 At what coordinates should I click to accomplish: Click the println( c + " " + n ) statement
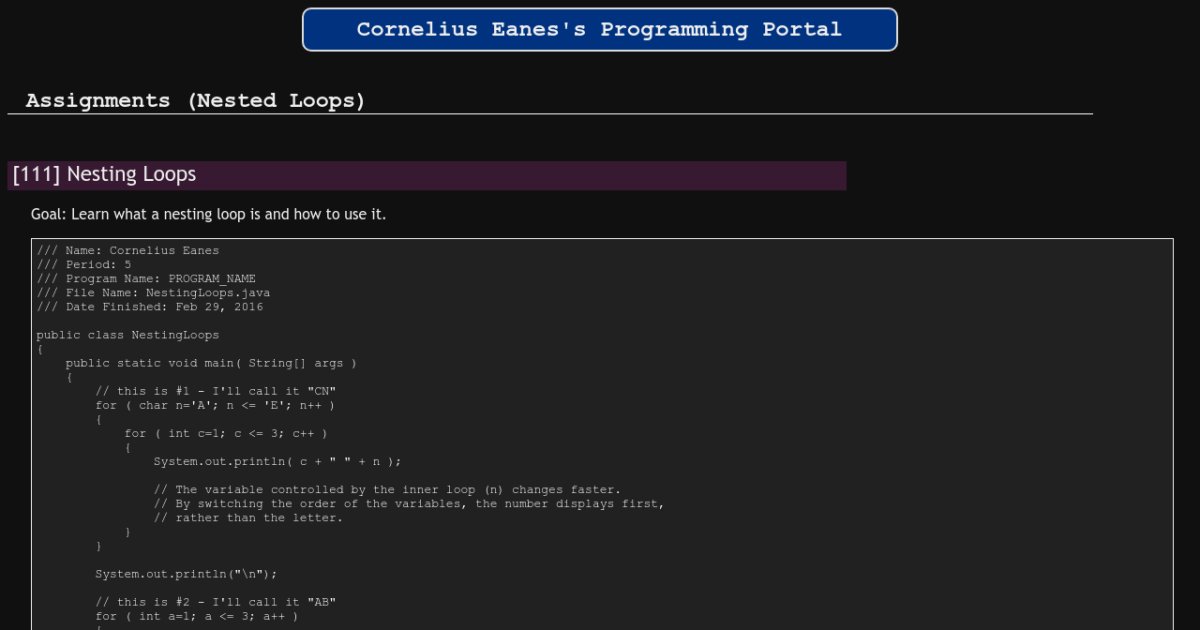(277, 461)
